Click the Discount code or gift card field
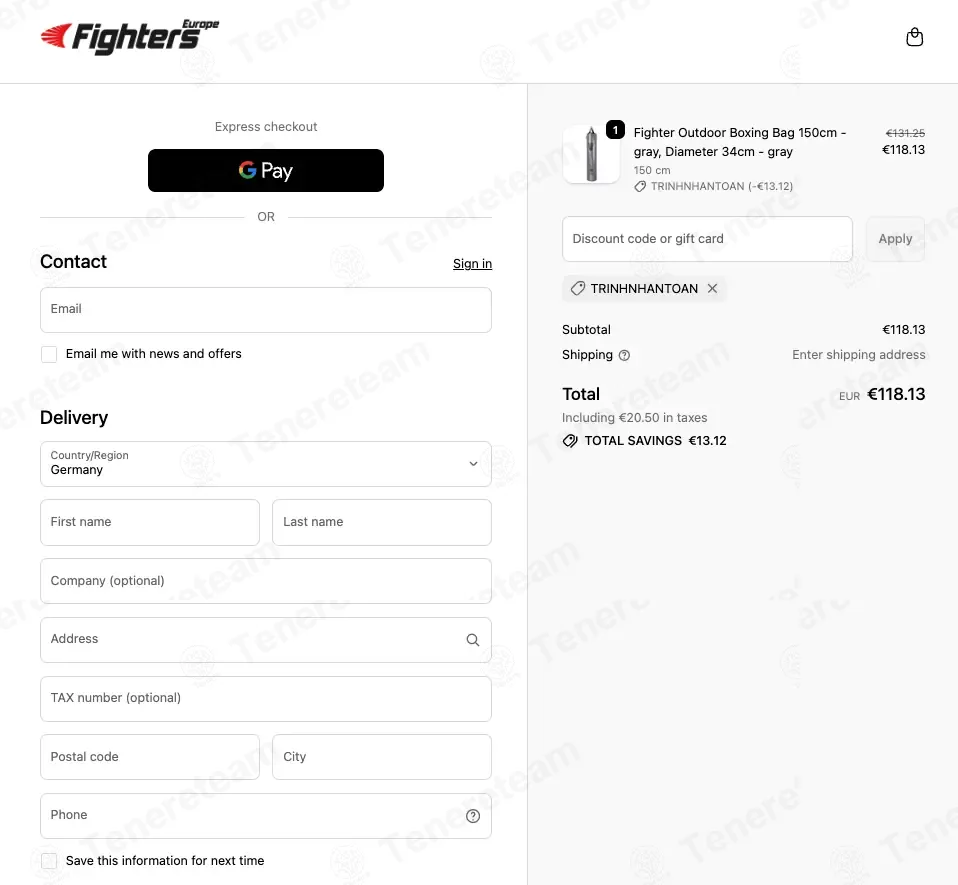Screen dimensions: 958x885 [707, 239]
